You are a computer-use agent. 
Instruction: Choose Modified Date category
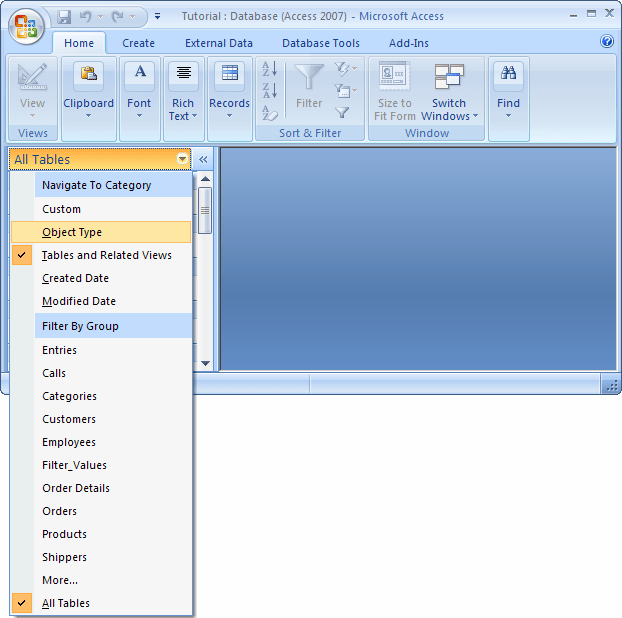(x=101, y=301)
